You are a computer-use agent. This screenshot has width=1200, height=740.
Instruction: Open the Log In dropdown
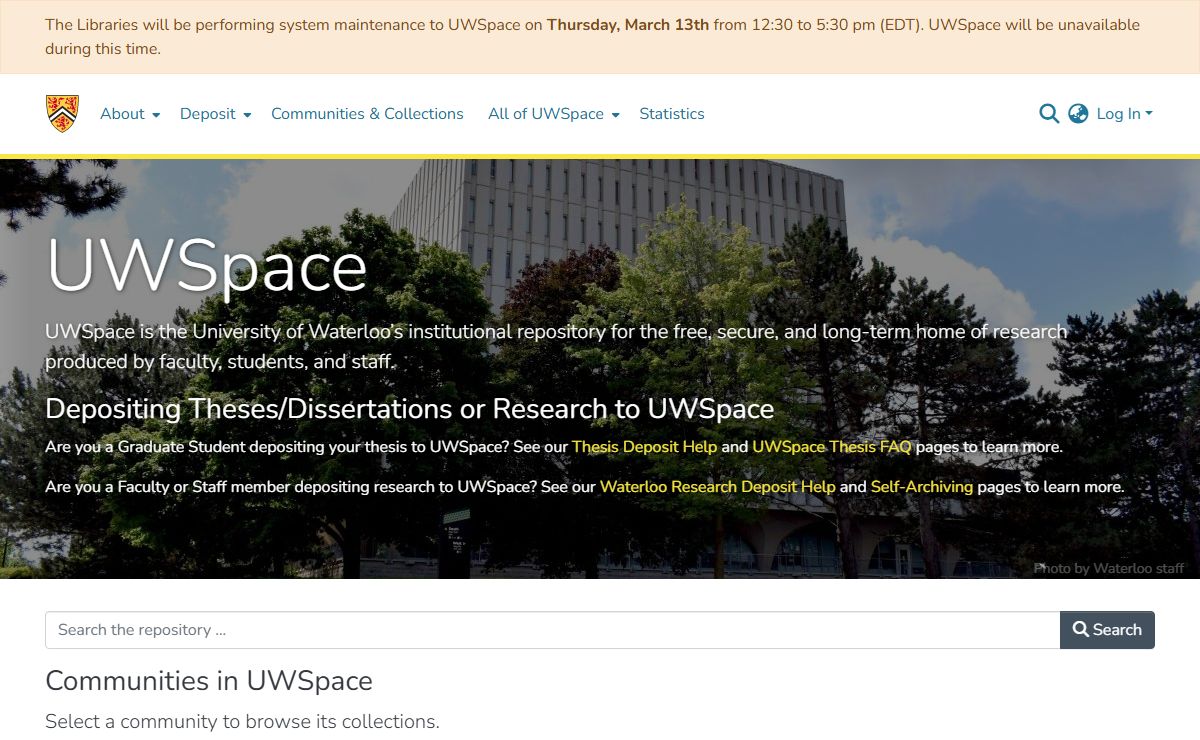[1124, 114]
